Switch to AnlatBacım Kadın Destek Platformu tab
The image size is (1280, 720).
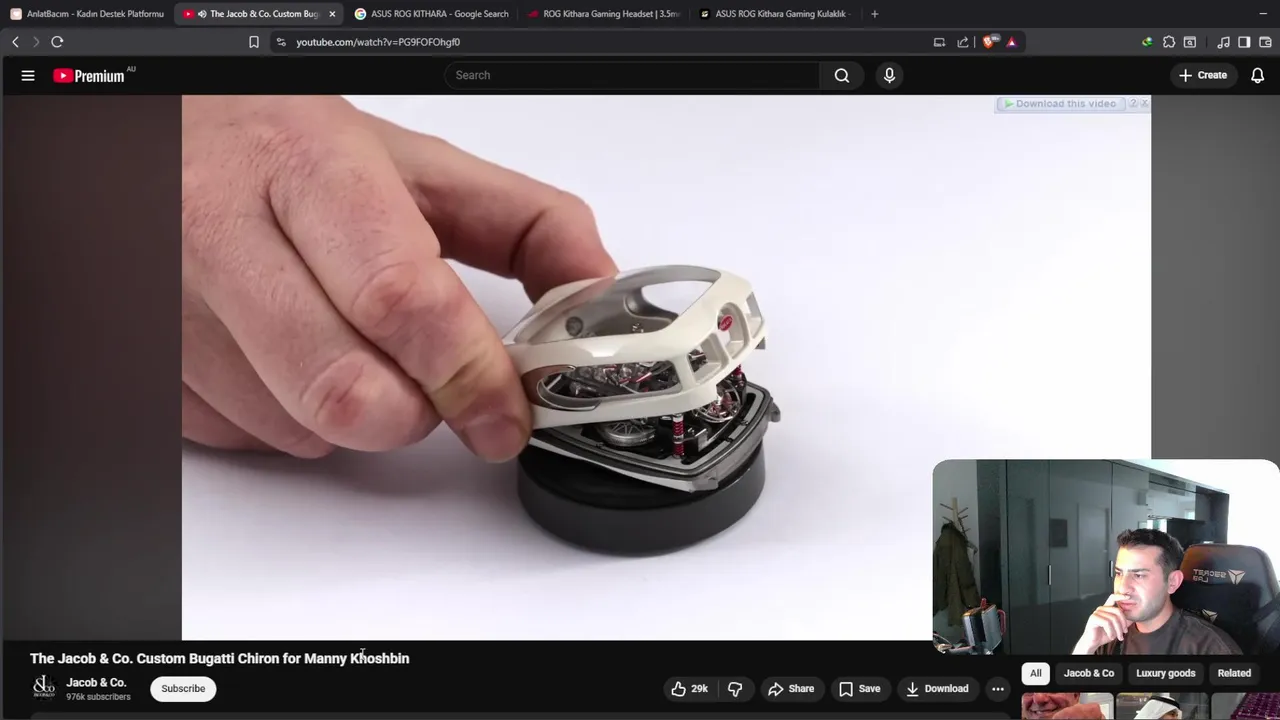(87, 14)
